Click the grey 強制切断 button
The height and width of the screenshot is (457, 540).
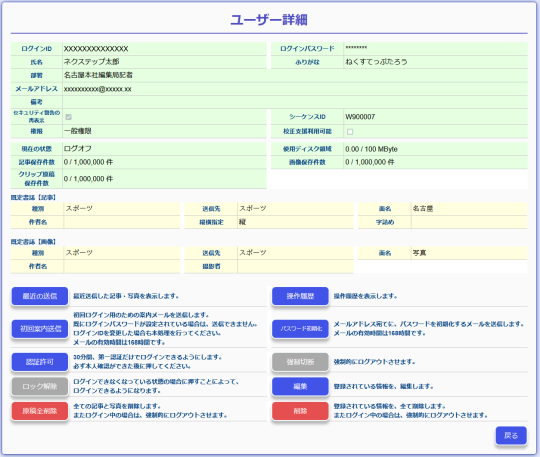click(x=300, y=362)
